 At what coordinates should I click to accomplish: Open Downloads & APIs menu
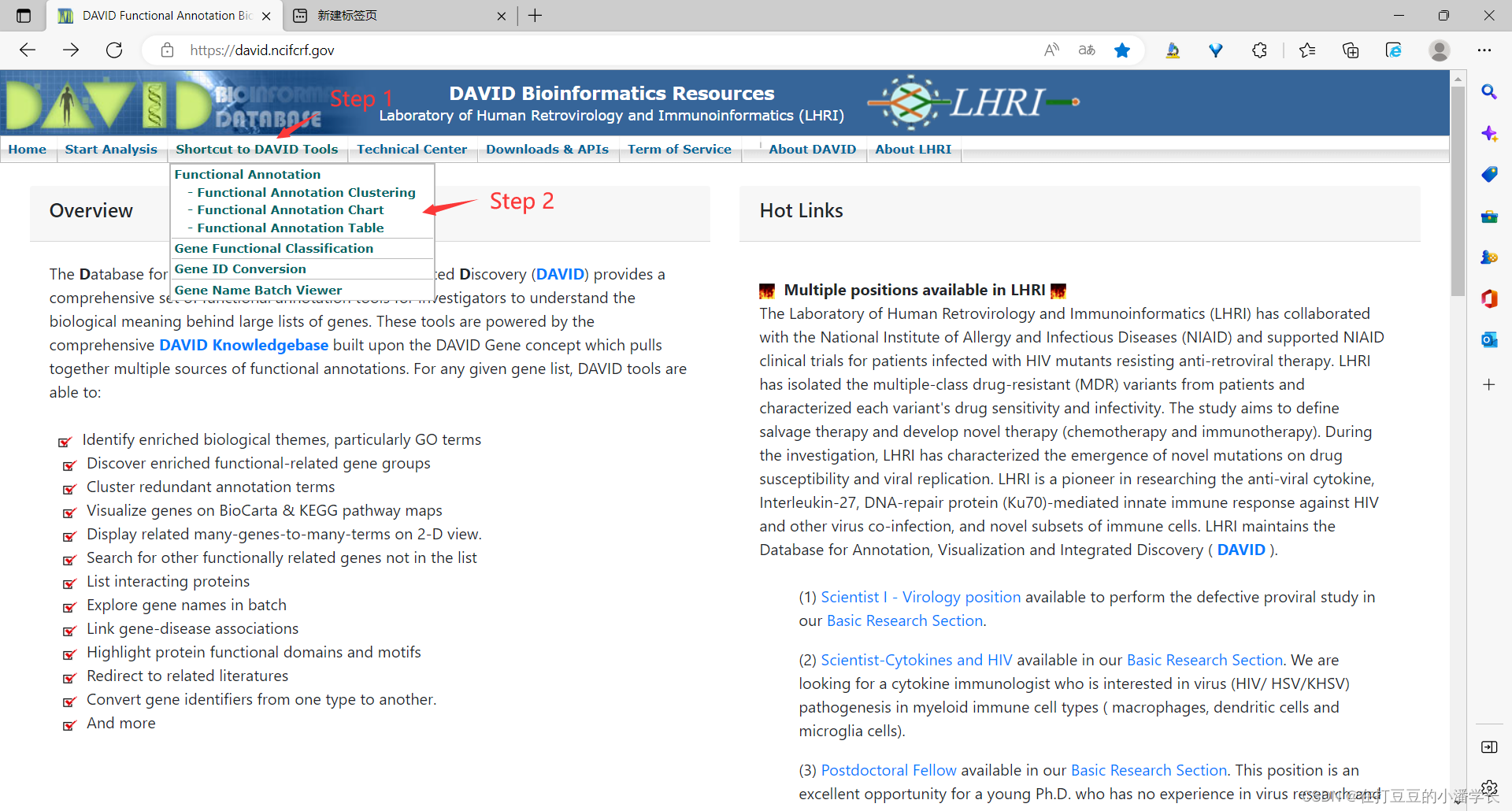pos(547,149)
